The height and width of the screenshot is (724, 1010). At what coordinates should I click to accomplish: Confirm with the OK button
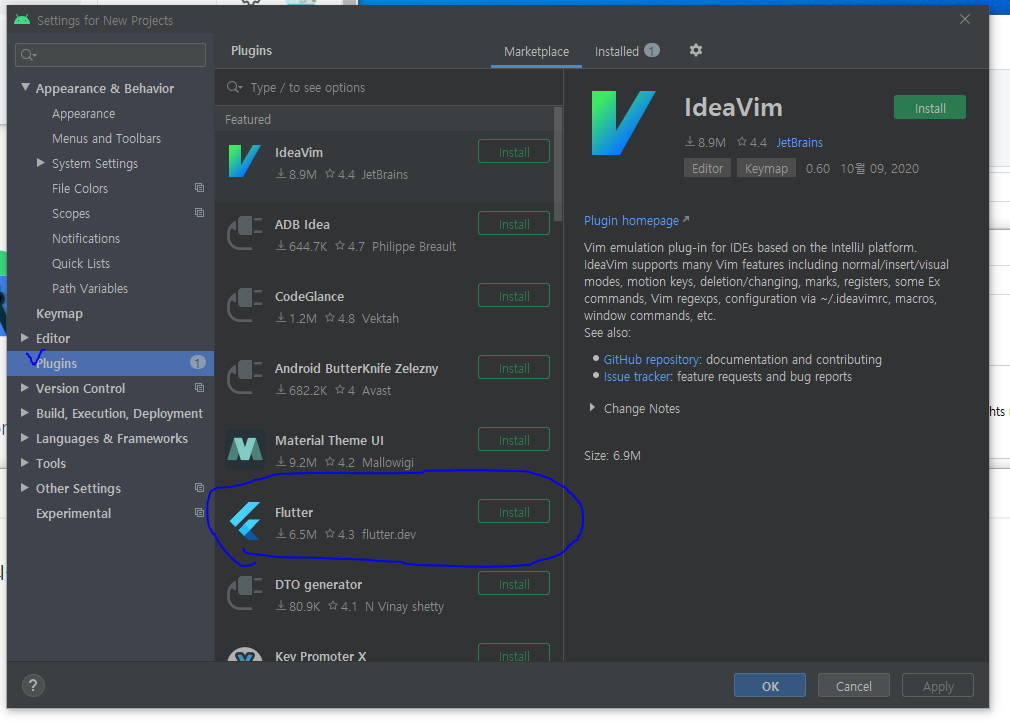click(770, 685)
